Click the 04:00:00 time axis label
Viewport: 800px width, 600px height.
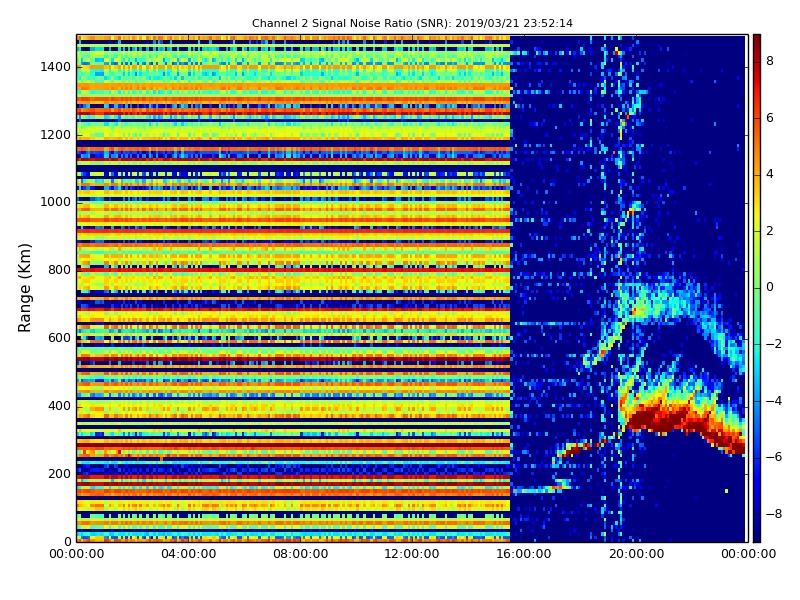pyautogui.click(x=189, y=554)
